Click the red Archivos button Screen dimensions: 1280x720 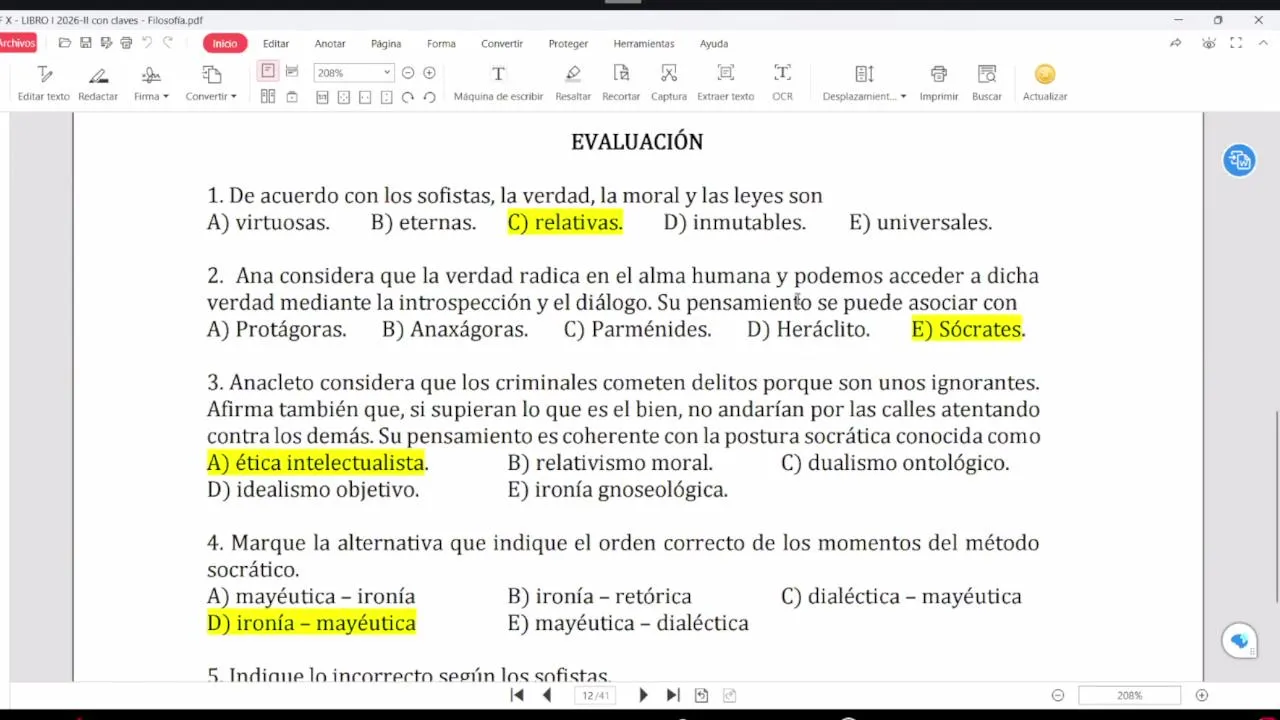click(x=17, y=43)
